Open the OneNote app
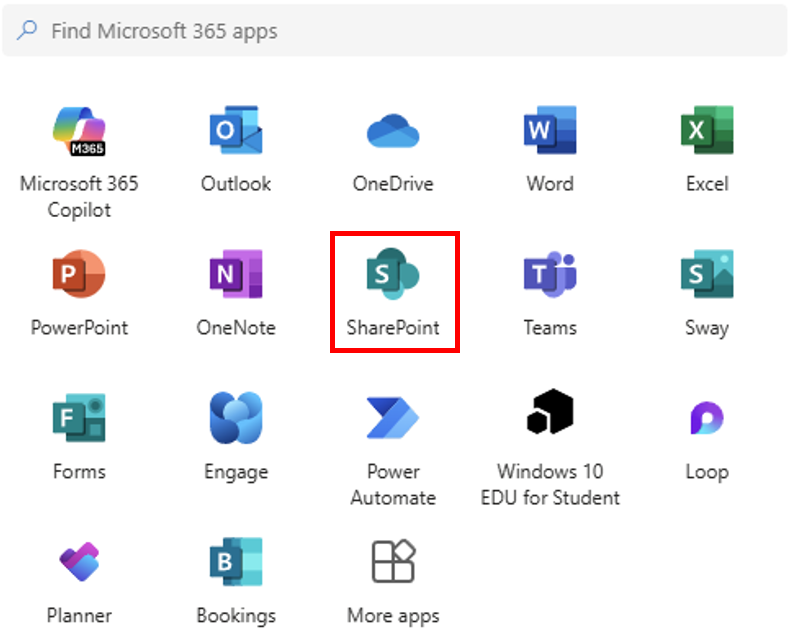 tap(236, 275)
